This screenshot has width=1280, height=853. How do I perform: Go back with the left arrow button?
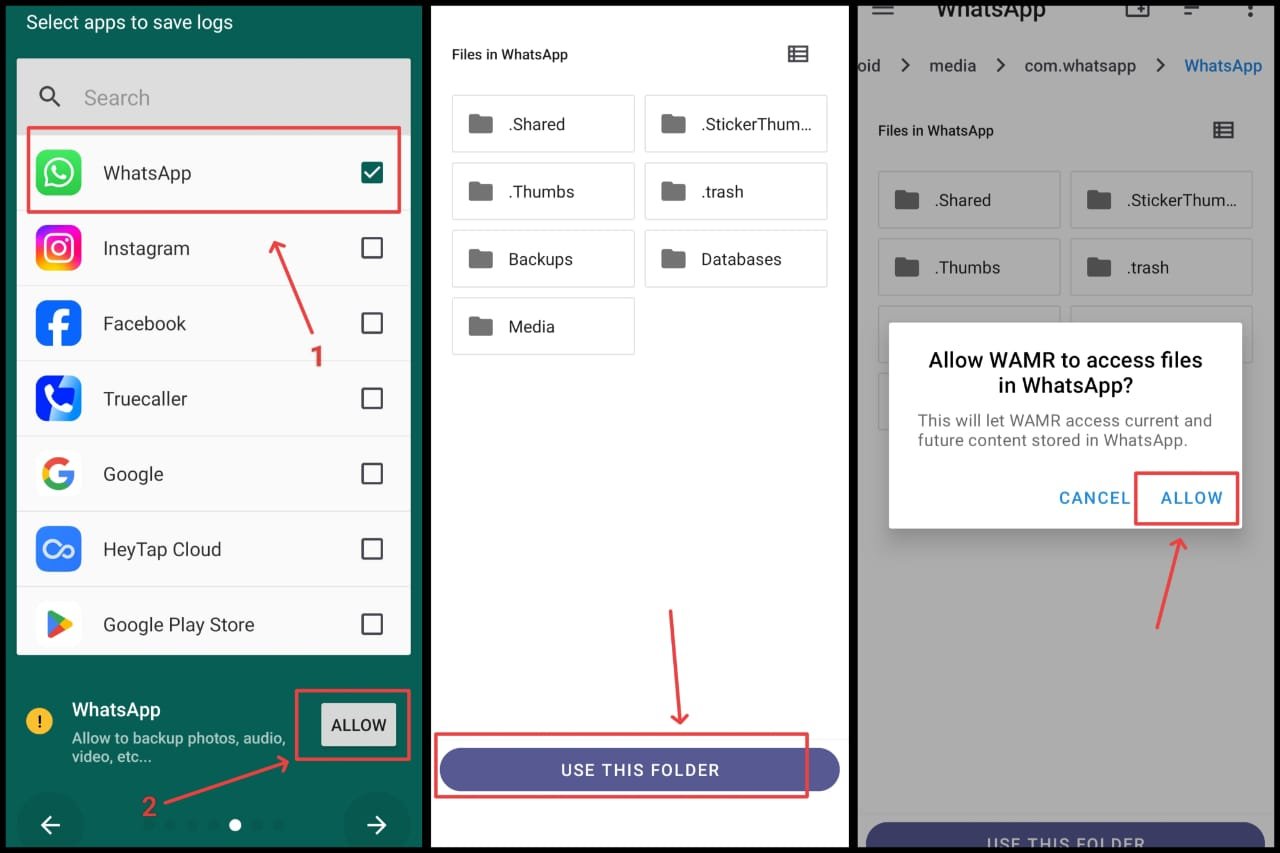coord(50,824)
